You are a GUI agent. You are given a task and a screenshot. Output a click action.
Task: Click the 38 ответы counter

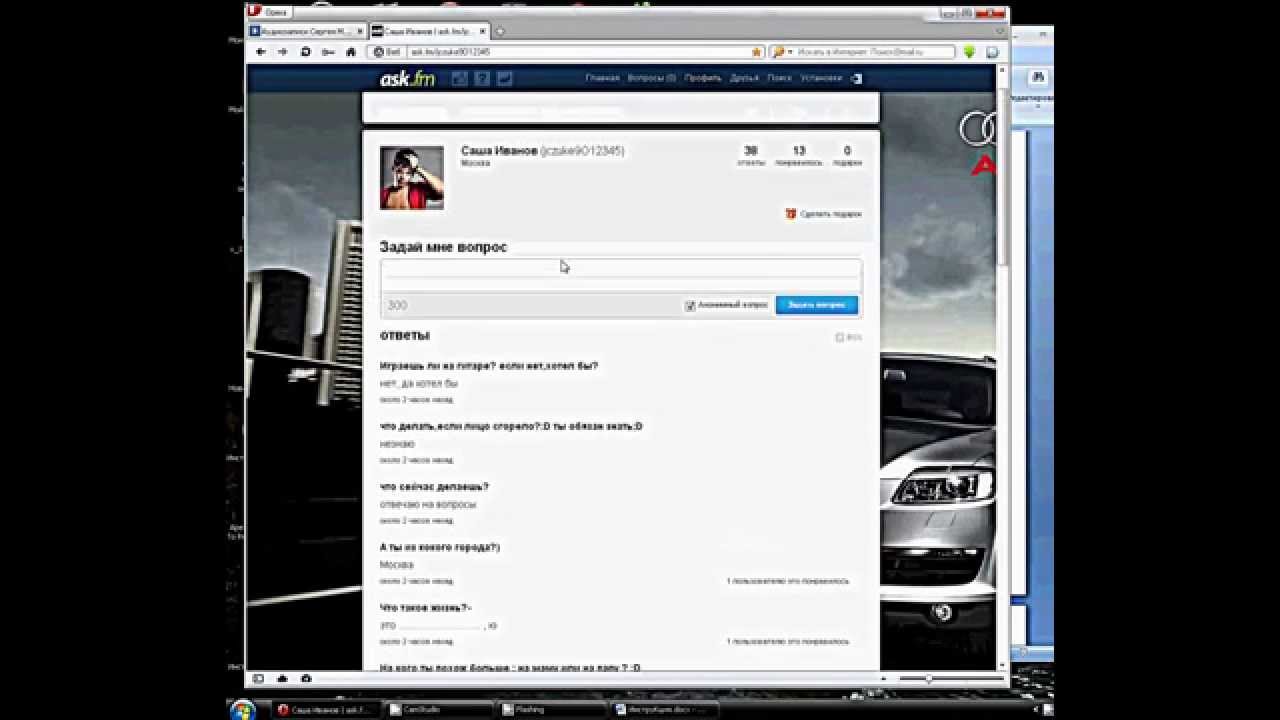pyautogui.click(x=751, y=155)
